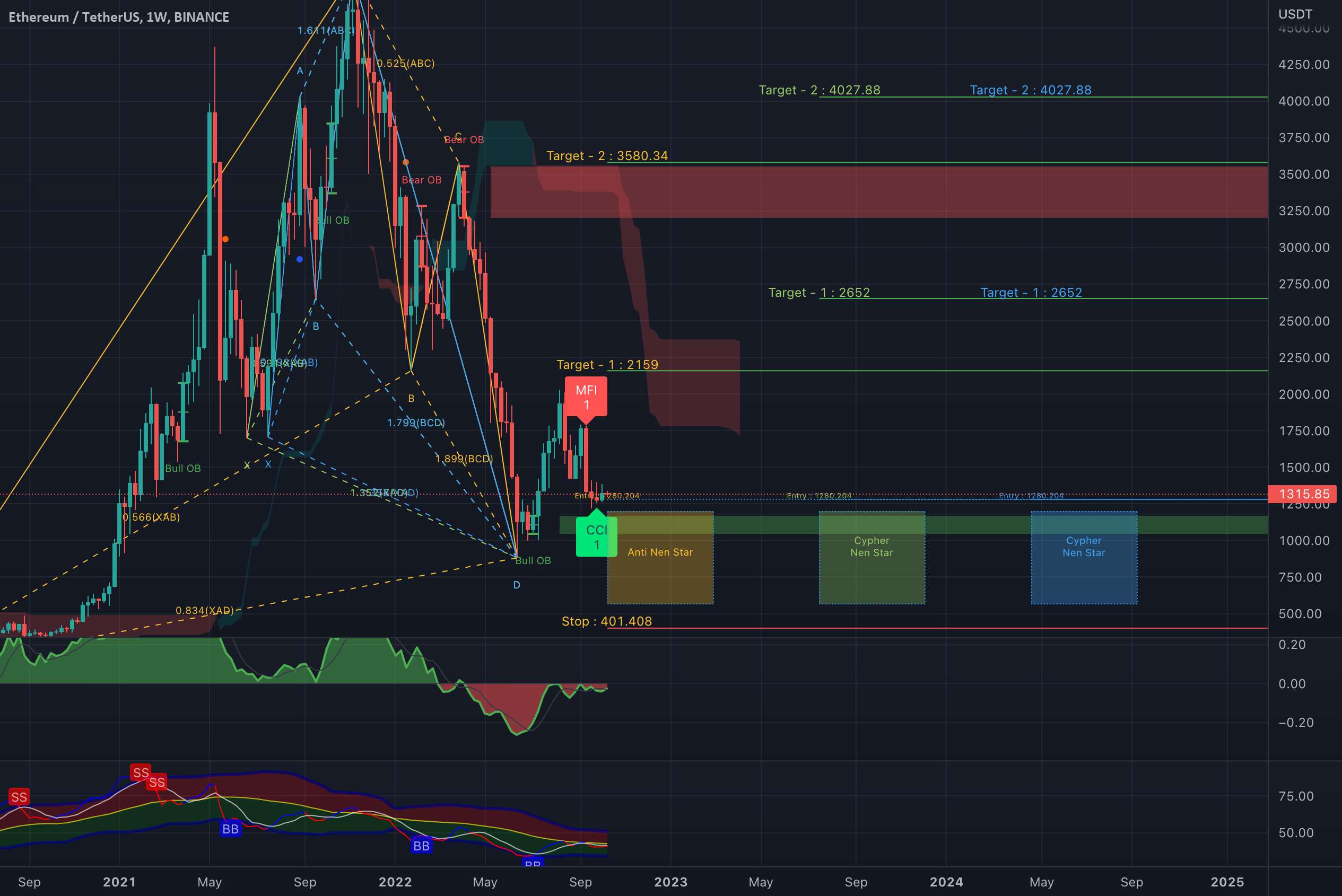Click the 0.525(ABC) ratio label
Screen dimensions: 1342x896
coord(406,64)
